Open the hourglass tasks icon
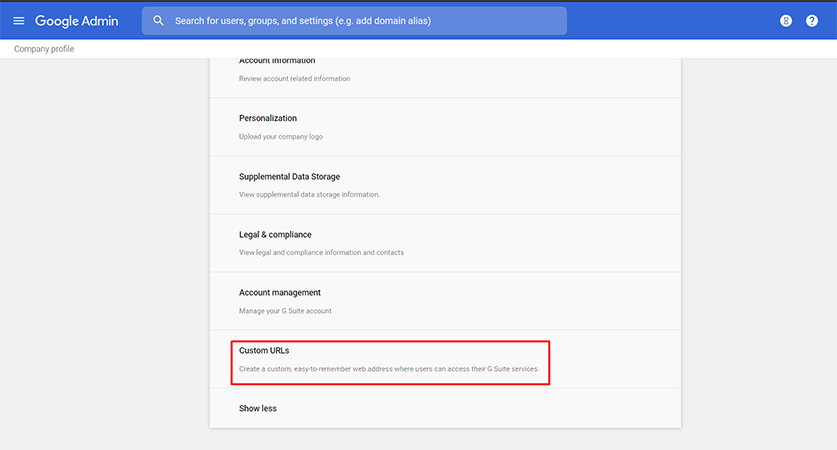Image resolution: width=837 pixels, height=450 pixels. click(786, 21)
